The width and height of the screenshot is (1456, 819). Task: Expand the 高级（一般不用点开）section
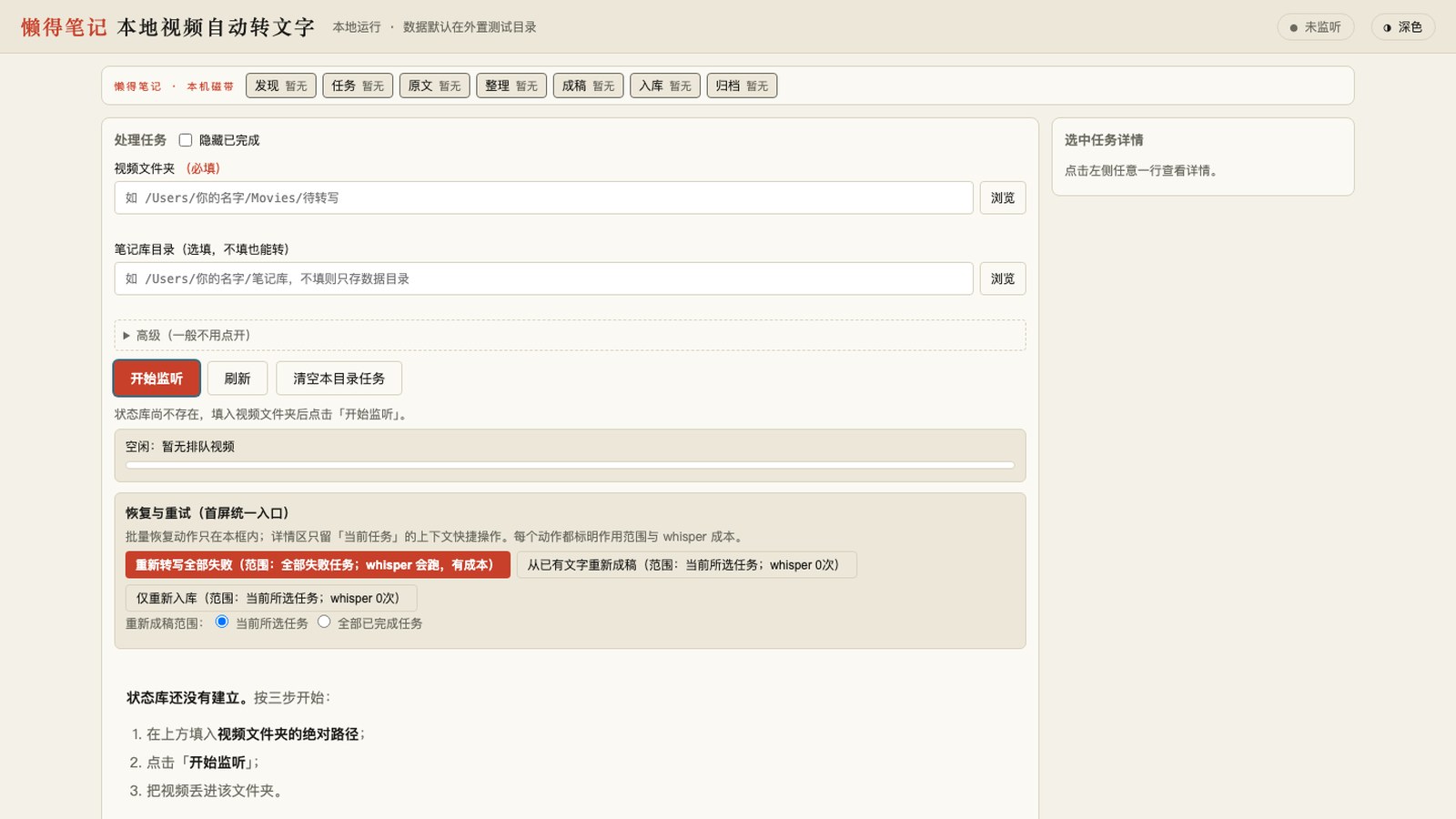click(x=570, y=335)
